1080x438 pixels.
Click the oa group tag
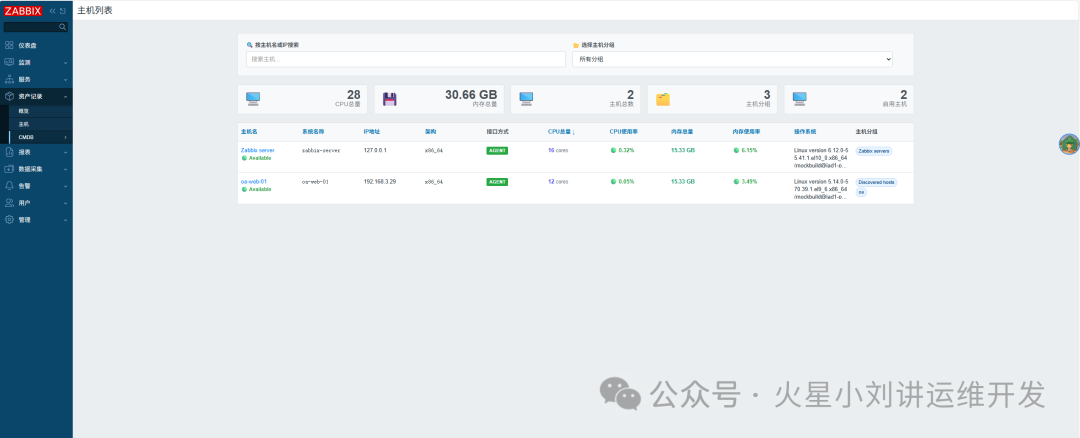(x=861, y=192)
